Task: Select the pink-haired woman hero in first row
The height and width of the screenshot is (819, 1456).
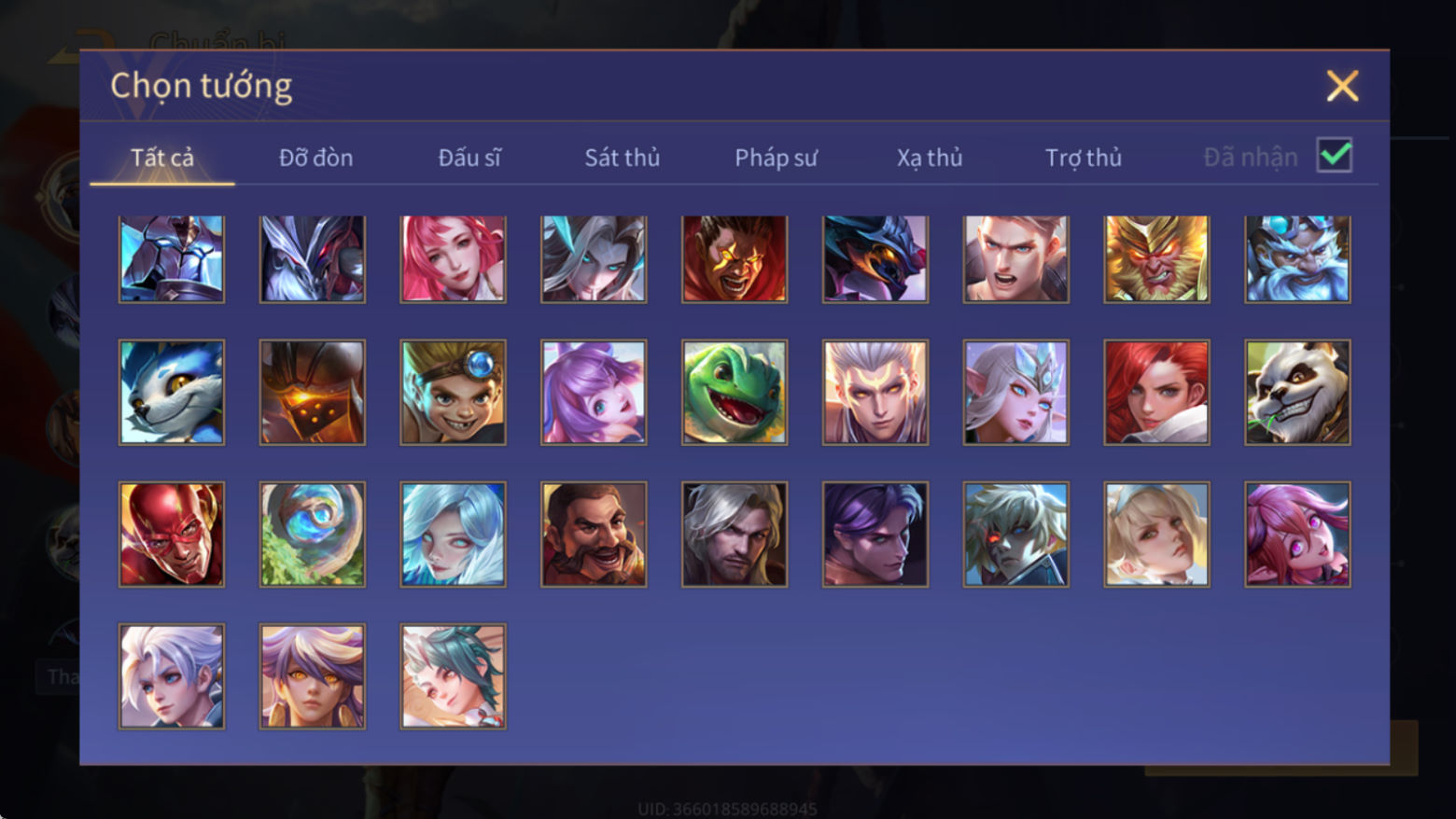Action: [x=453, y=259]
